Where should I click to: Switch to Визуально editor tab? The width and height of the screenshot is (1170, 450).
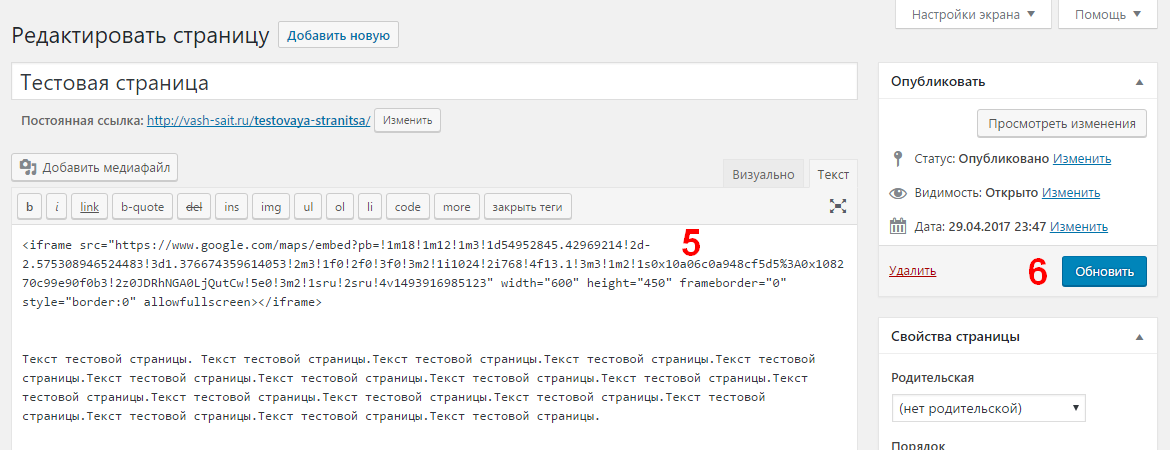[763, 174]
